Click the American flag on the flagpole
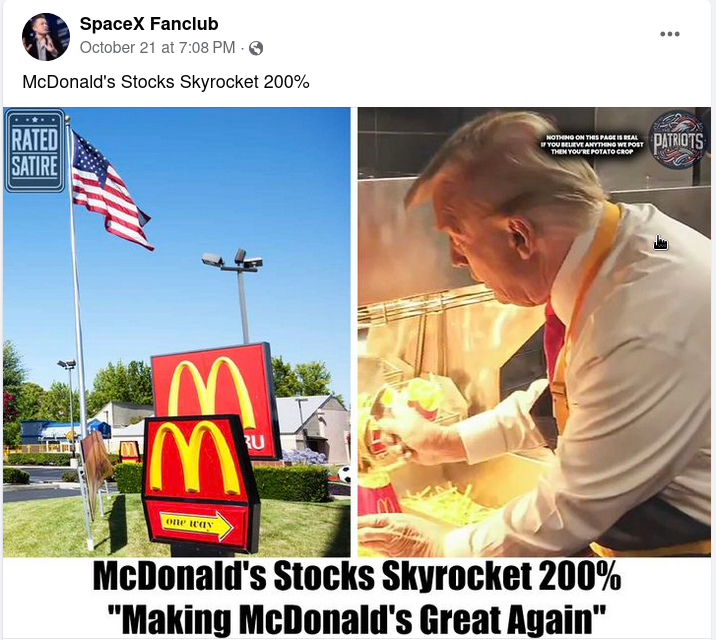Image resolution: width=716 pixels, height=640 pixels. coord(109,191)
